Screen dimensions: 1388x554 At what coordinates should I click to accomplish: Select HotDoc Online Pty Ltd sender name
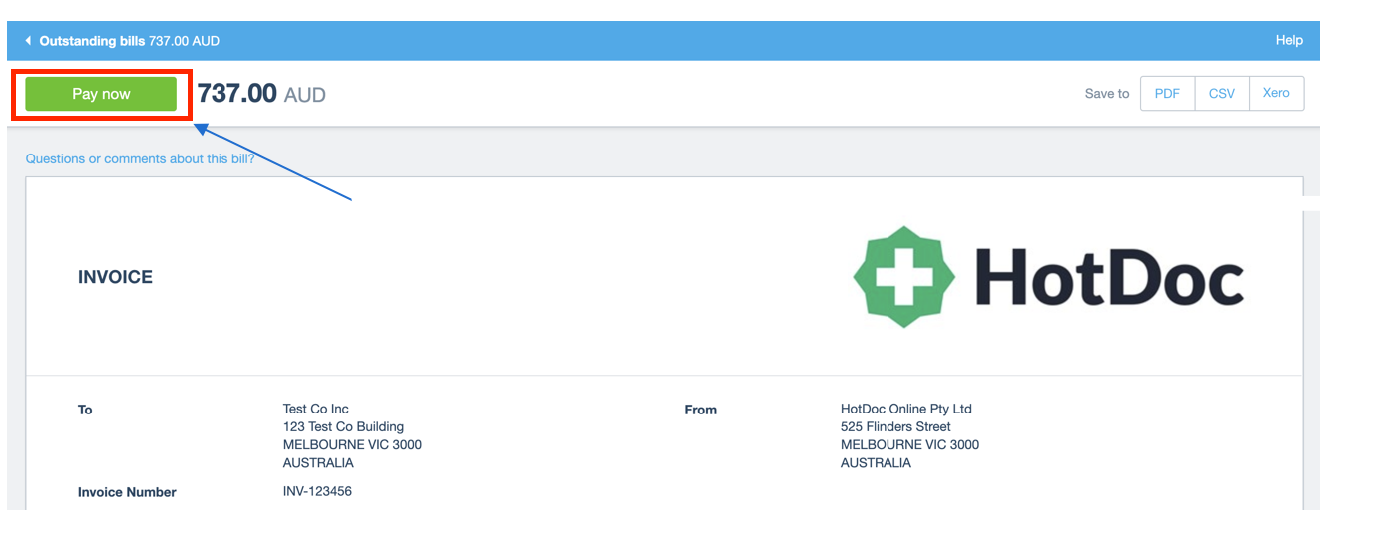(906, 409)
